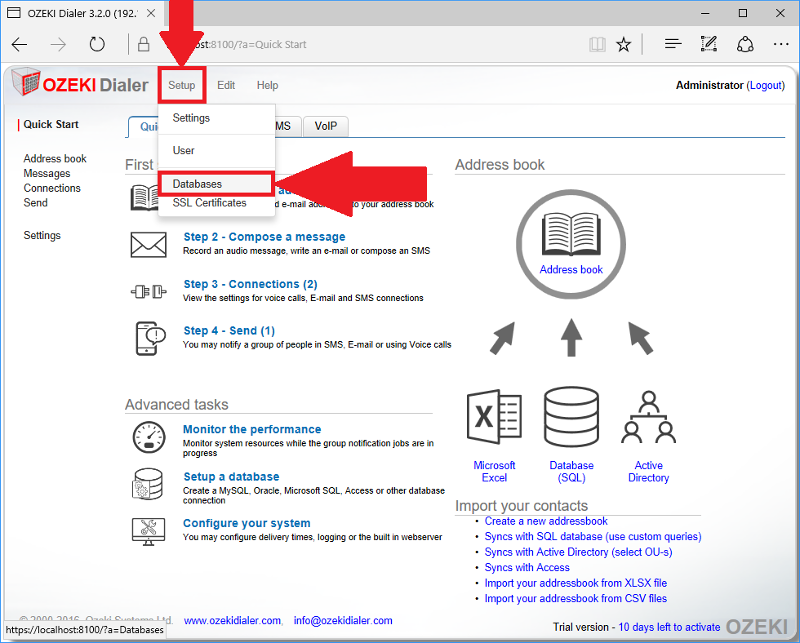
Task: Click the Microsoft Excel icon
Action: (494, 417)
